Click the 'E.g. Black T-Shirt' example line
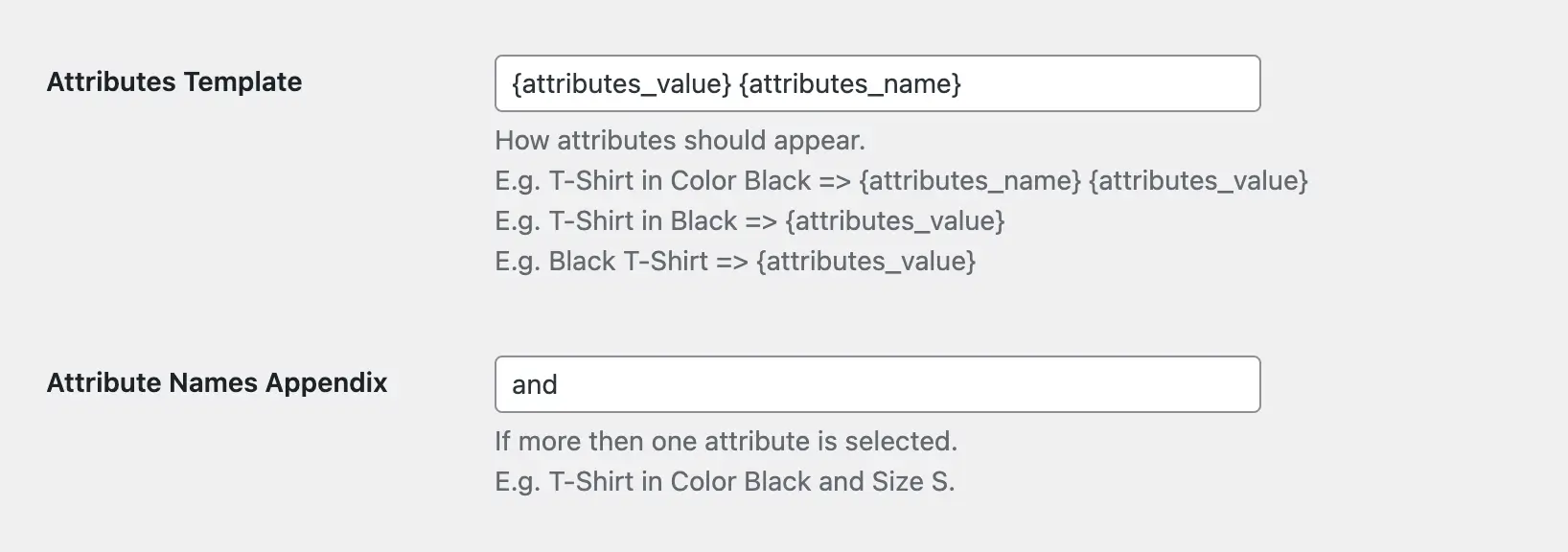This screenshot has height=552, width=1568. (x=734, y=260)
